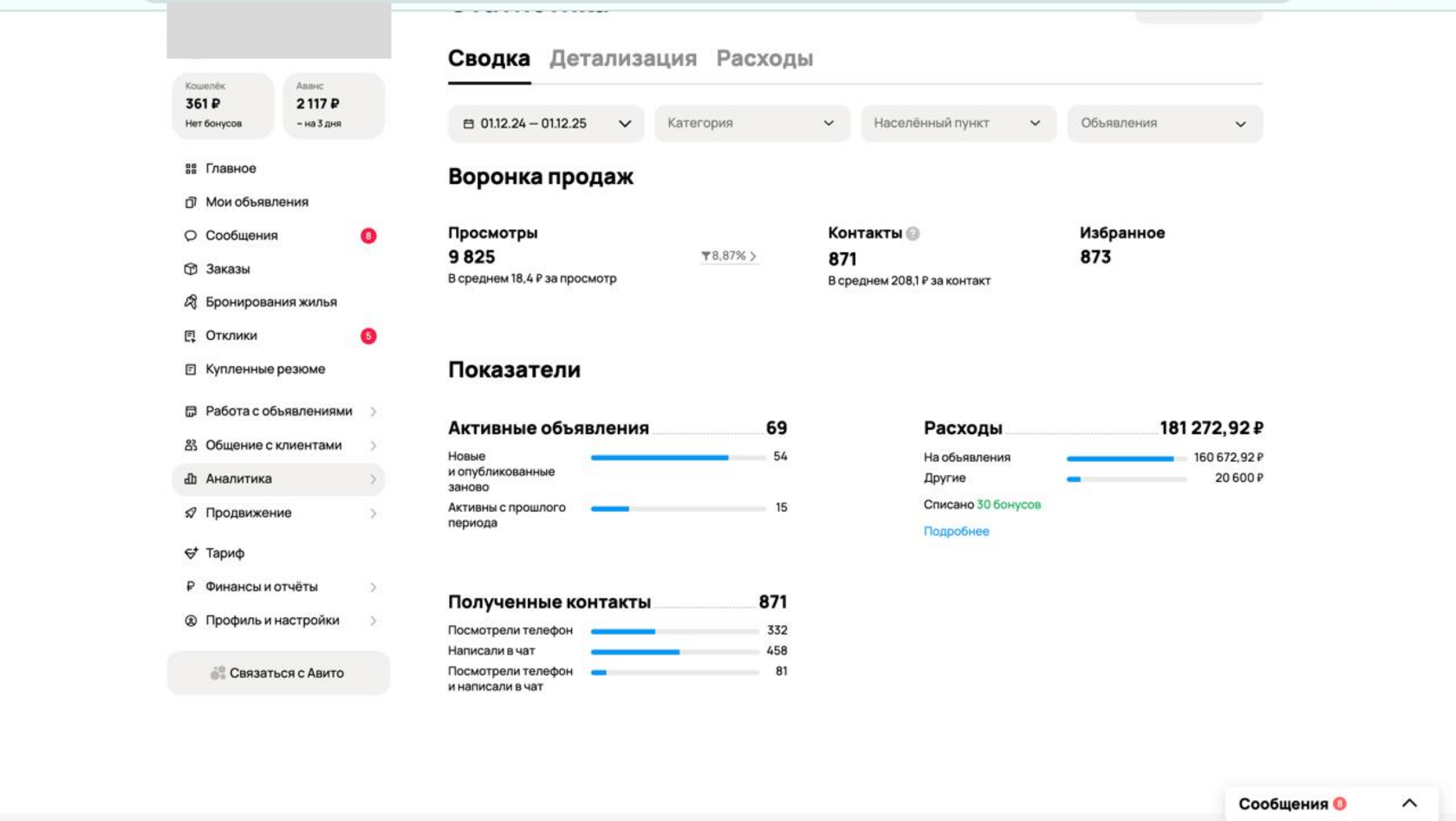The image size is (1456, 821).
Task: Click the На объявления expenses bar
Action: tap(1126, 458)
